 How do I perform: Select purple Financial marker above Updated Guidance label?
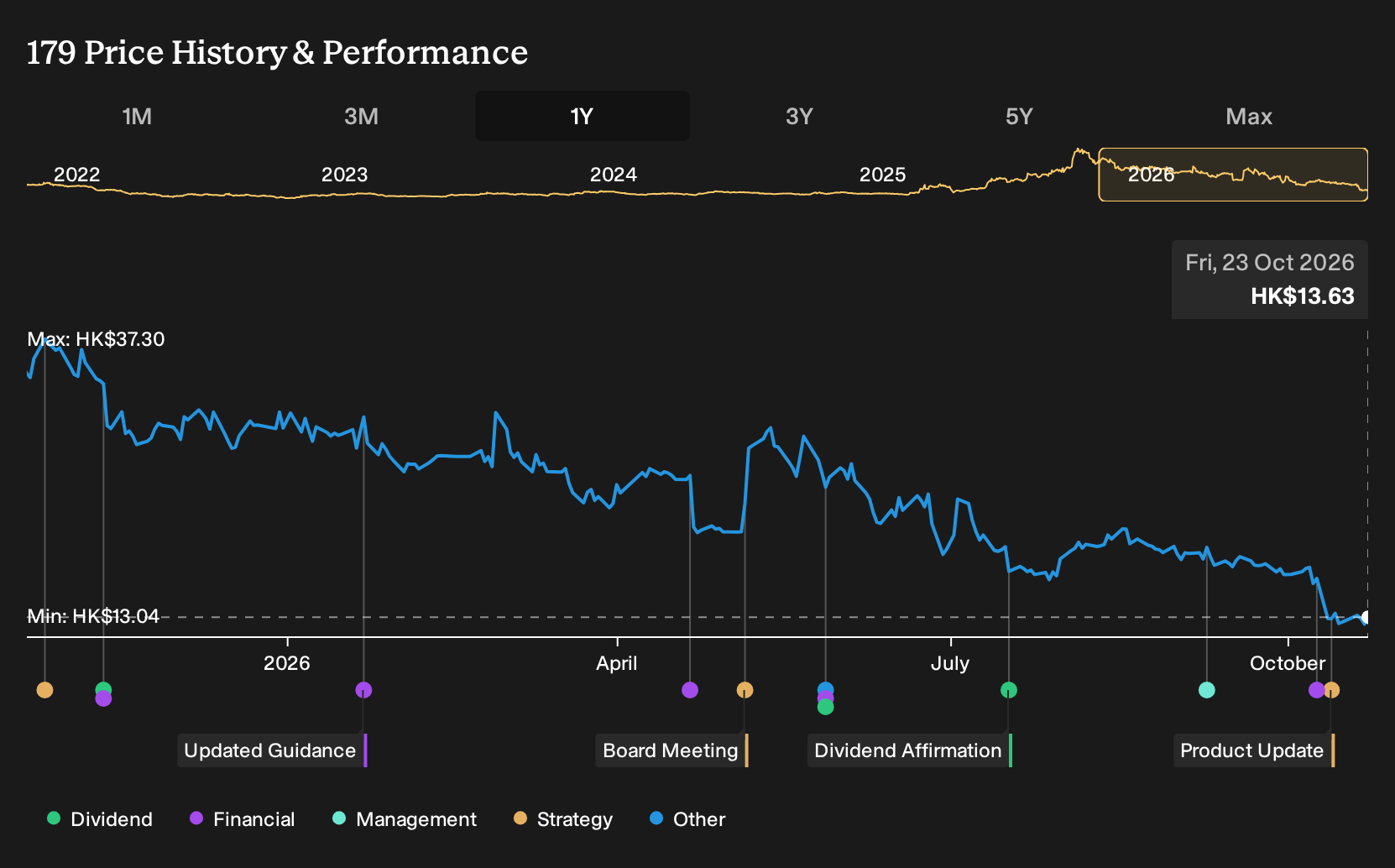(x=363, y=690)
